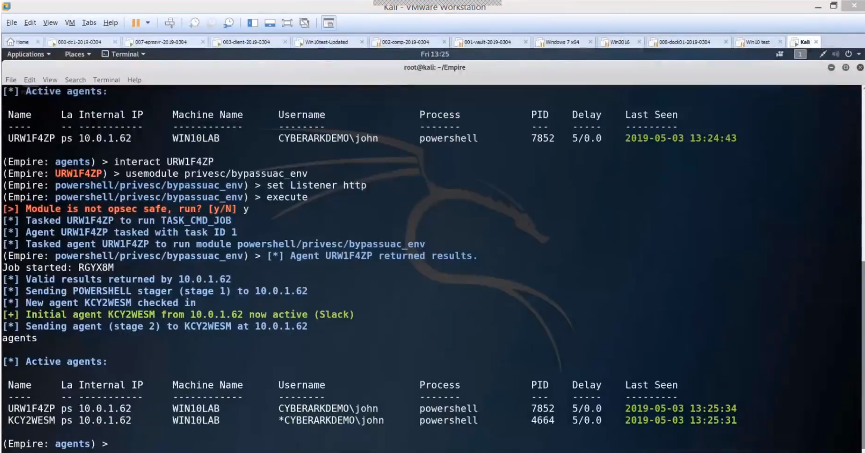Click the Fri 13:25 clock

pos(435,54)
